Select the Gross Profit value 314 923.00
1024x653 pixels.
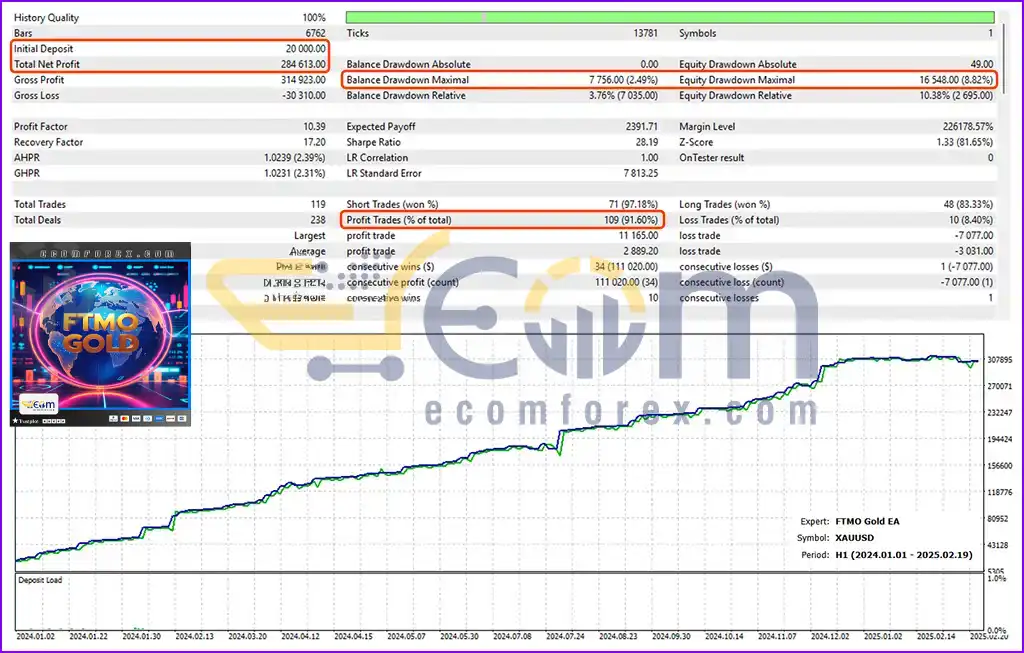303,80
